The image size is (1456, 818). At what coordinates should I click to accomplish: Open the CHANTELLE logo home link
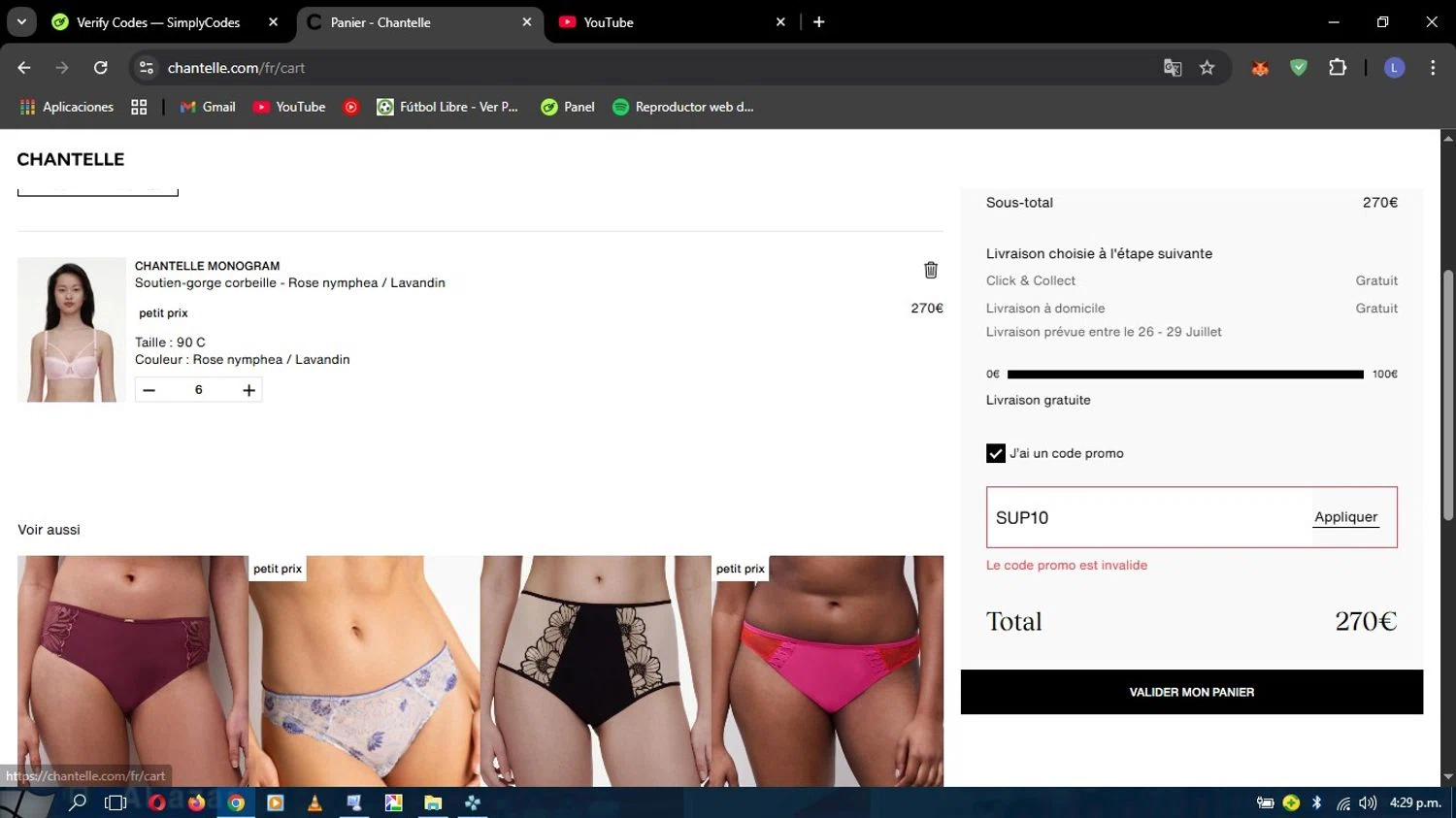71,159
